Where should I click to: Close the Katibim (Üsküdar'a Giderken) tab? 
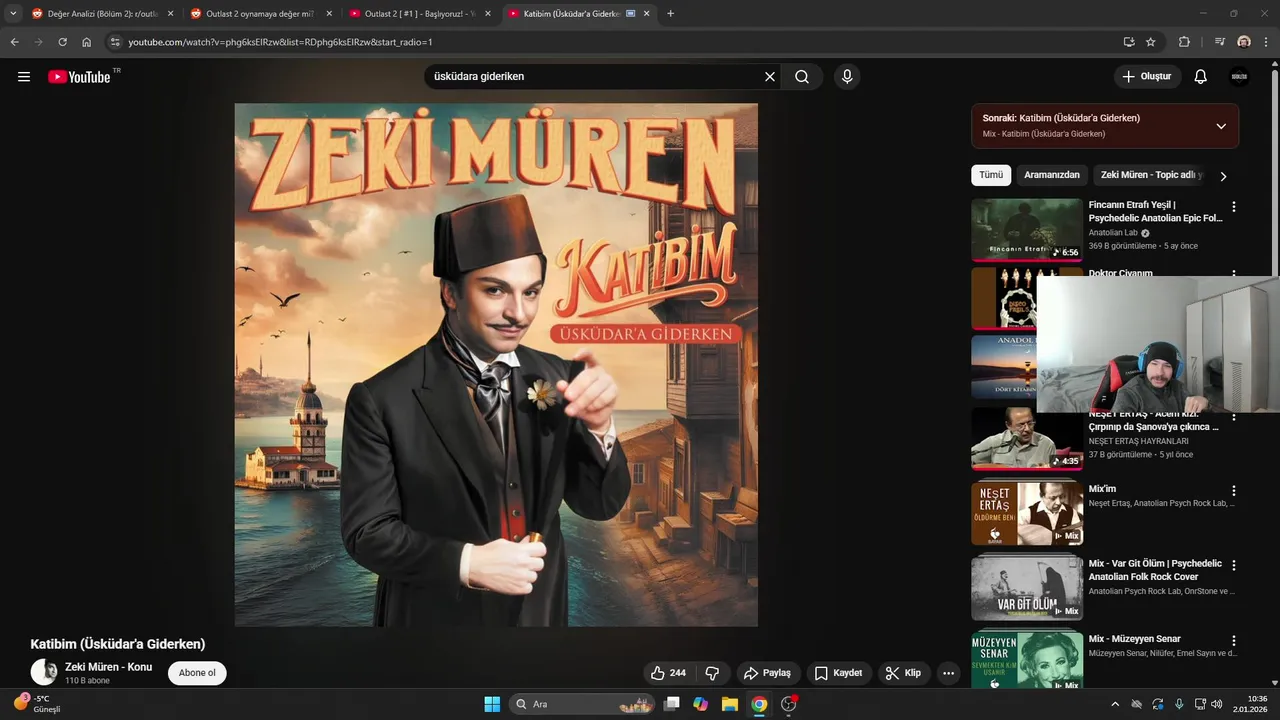click(647, 14)
